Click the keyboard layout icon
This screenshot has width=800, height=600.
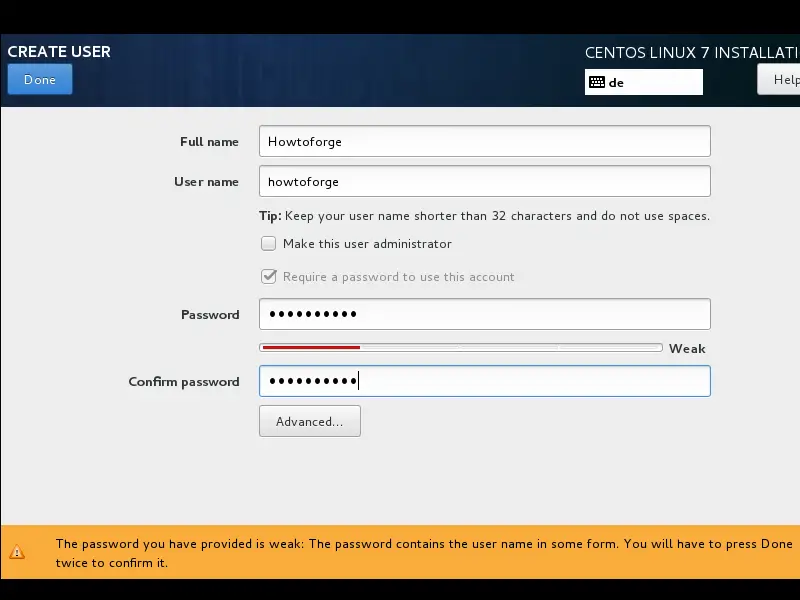coord(596,82)
